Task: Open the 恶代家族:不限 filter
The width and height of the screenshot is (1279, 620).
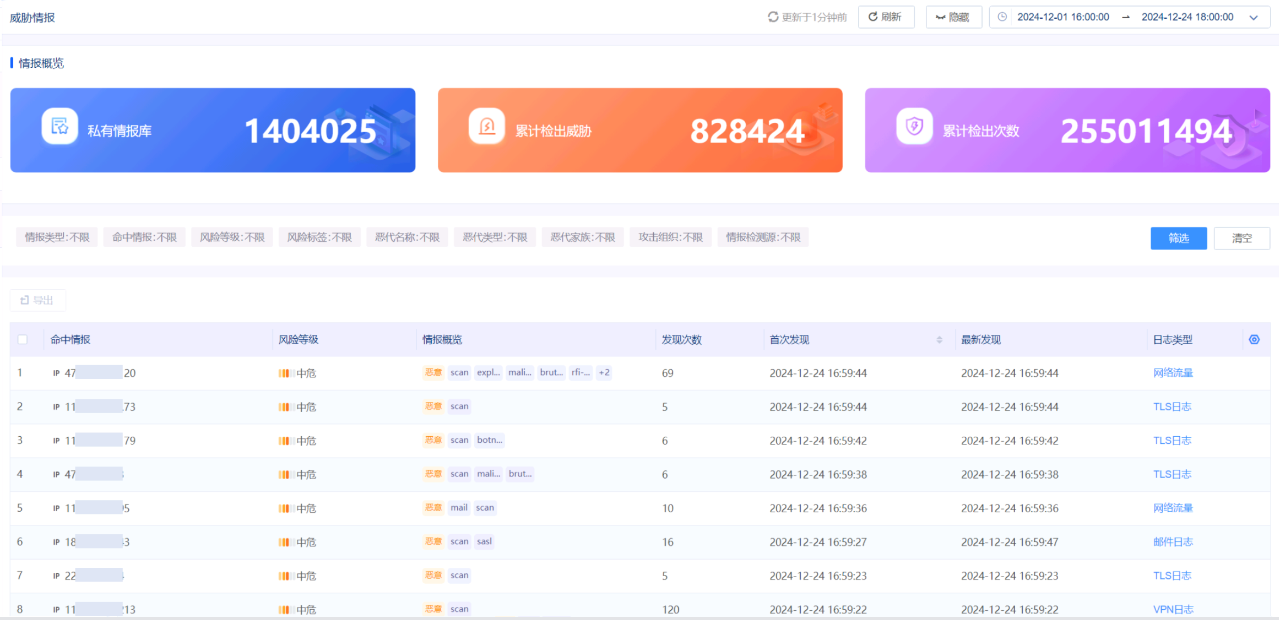Action: point(583,237)
